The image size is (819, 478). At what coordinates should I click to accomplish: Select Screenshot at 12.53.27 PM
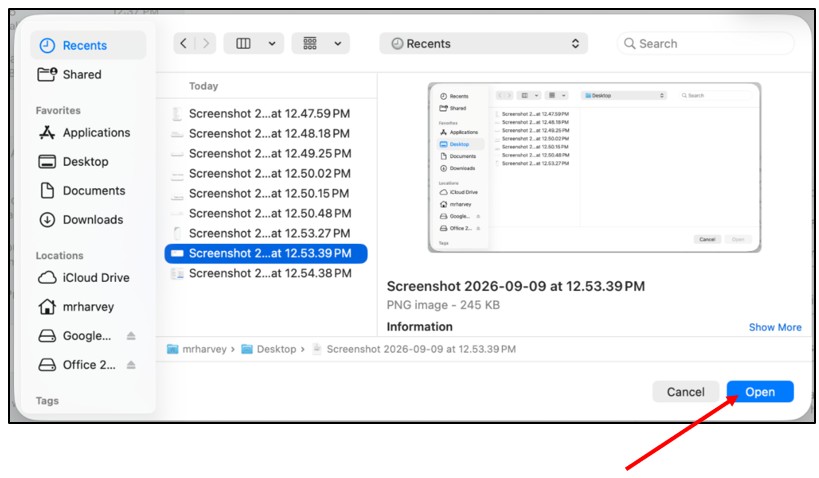[x=266, y=233]
